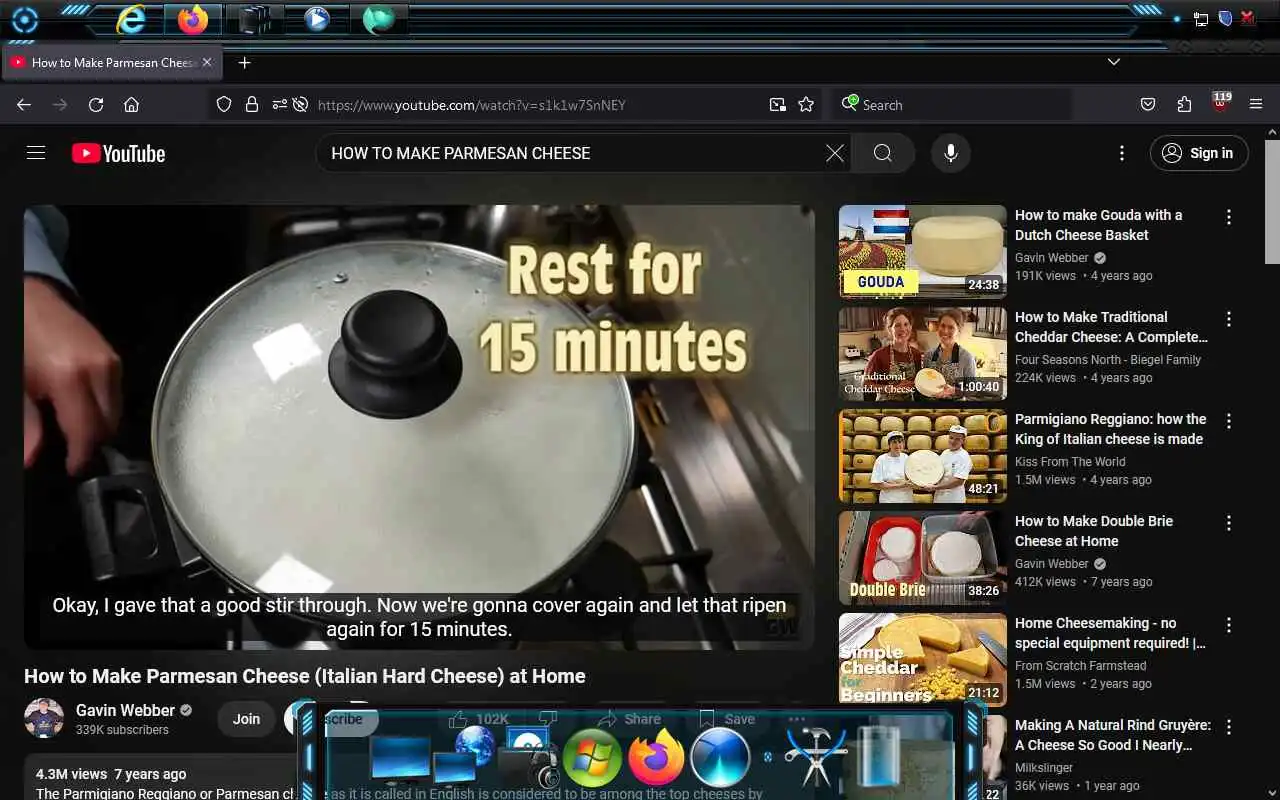Open Internet Explorer from top taskbar
Image resolution: width=1280 pixels, height=800 pixels.
point(131,19)
